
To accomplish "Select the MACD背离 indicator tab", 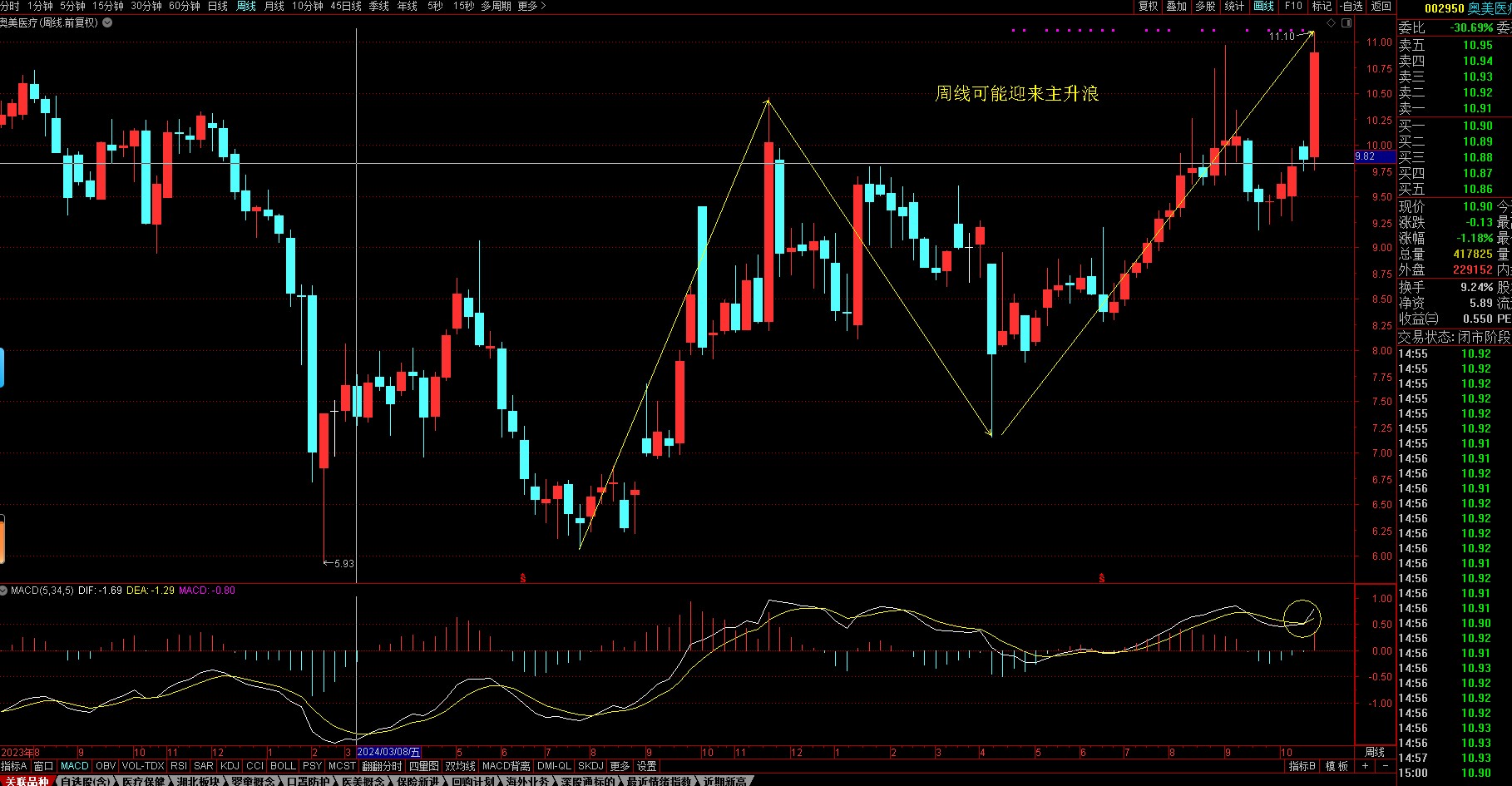I will pyautogui.click(x=506, y=766).
